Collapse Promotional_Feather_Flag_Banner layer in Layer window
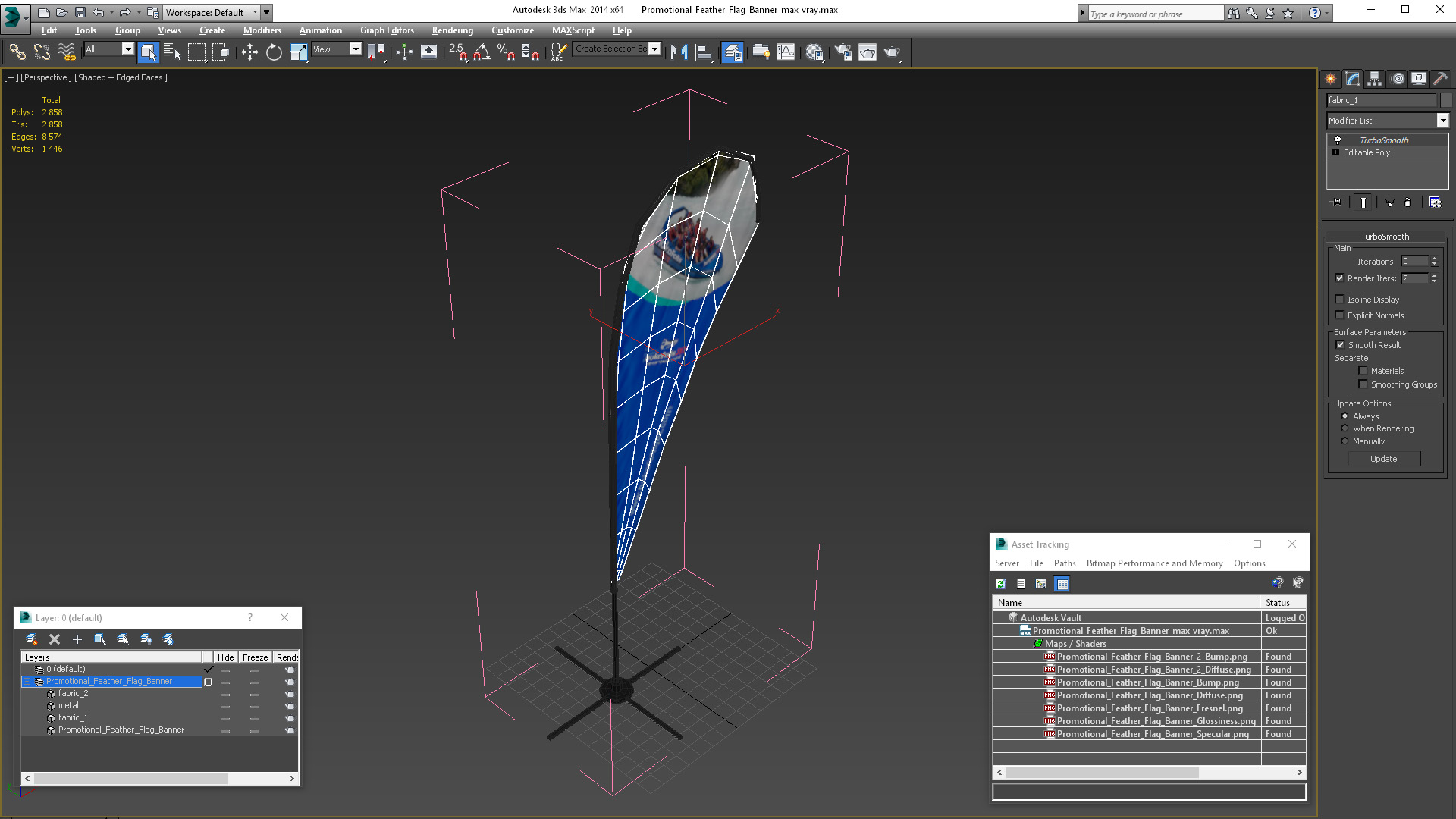 27,682
